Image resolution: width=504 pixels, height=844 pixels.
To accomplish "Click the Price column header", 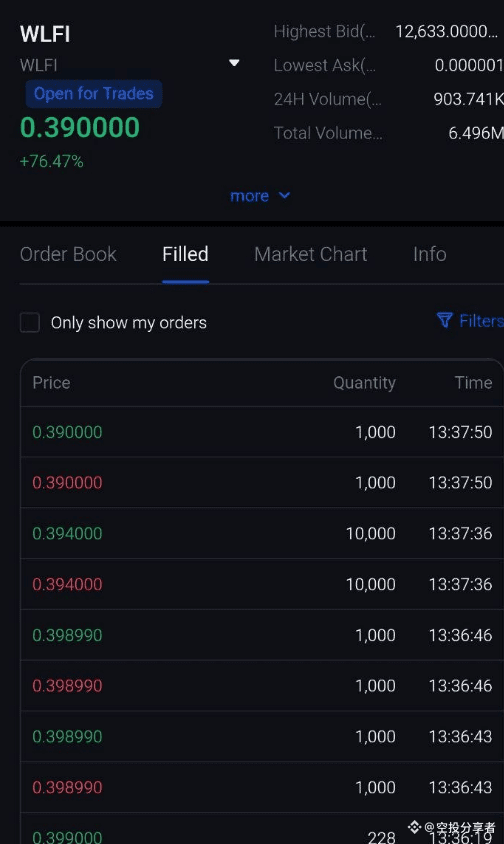I will coord(51,383).
